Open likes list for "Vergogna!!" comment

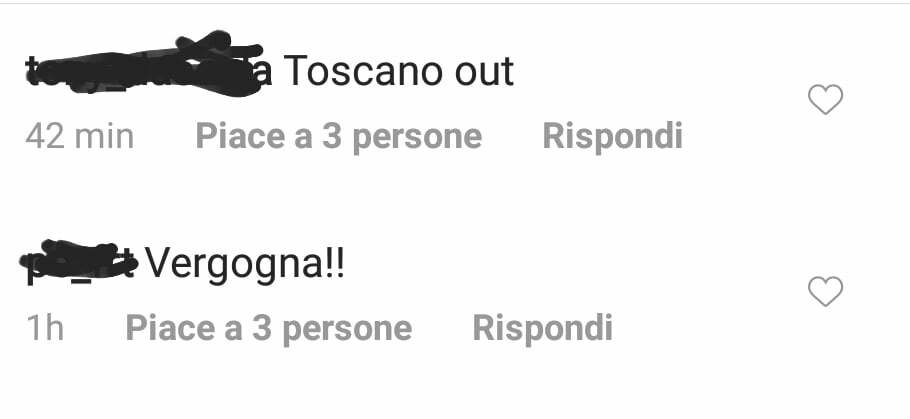pyautogui.click(x=269, y=329)
